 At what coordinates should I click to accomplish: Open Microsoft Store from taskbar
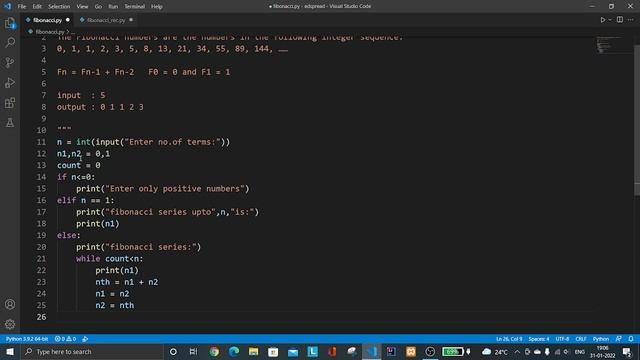tap(273, 352)
